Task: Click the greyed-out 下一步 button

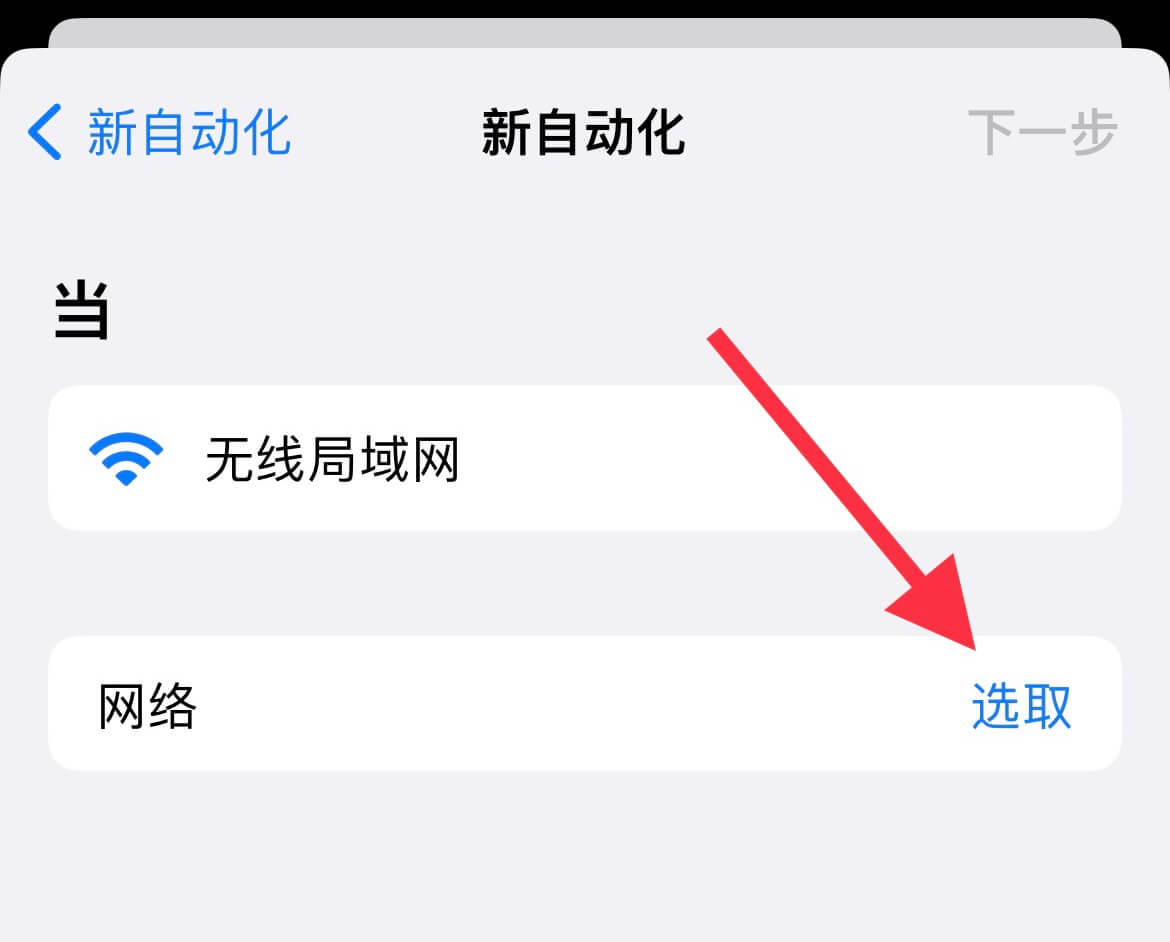Action: coord(1042,132)
